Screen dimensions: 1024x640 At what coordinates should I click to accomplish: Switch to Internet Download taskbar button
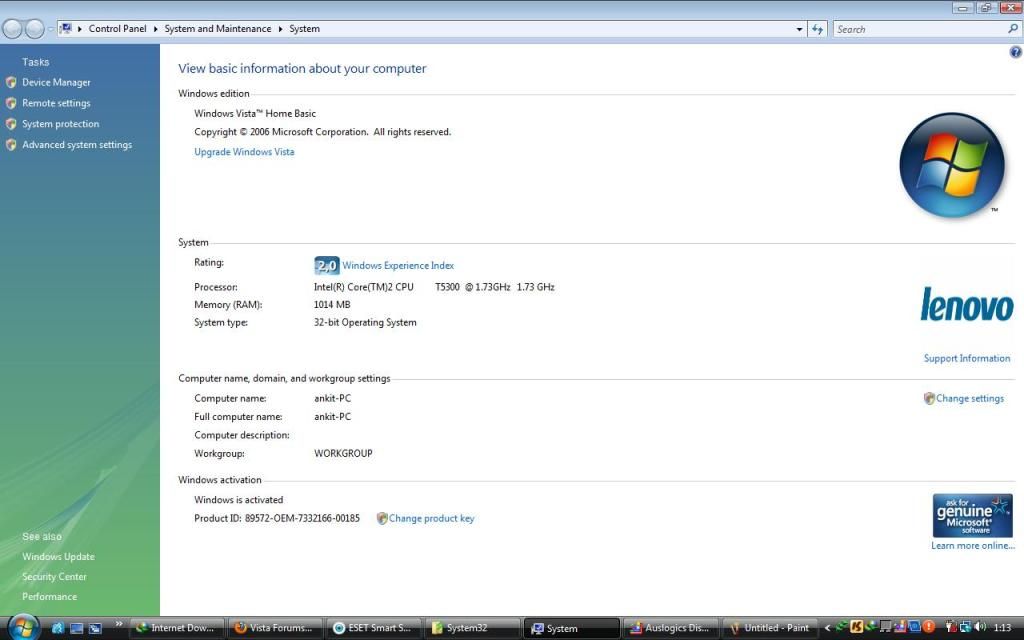(x=177, y=628)
